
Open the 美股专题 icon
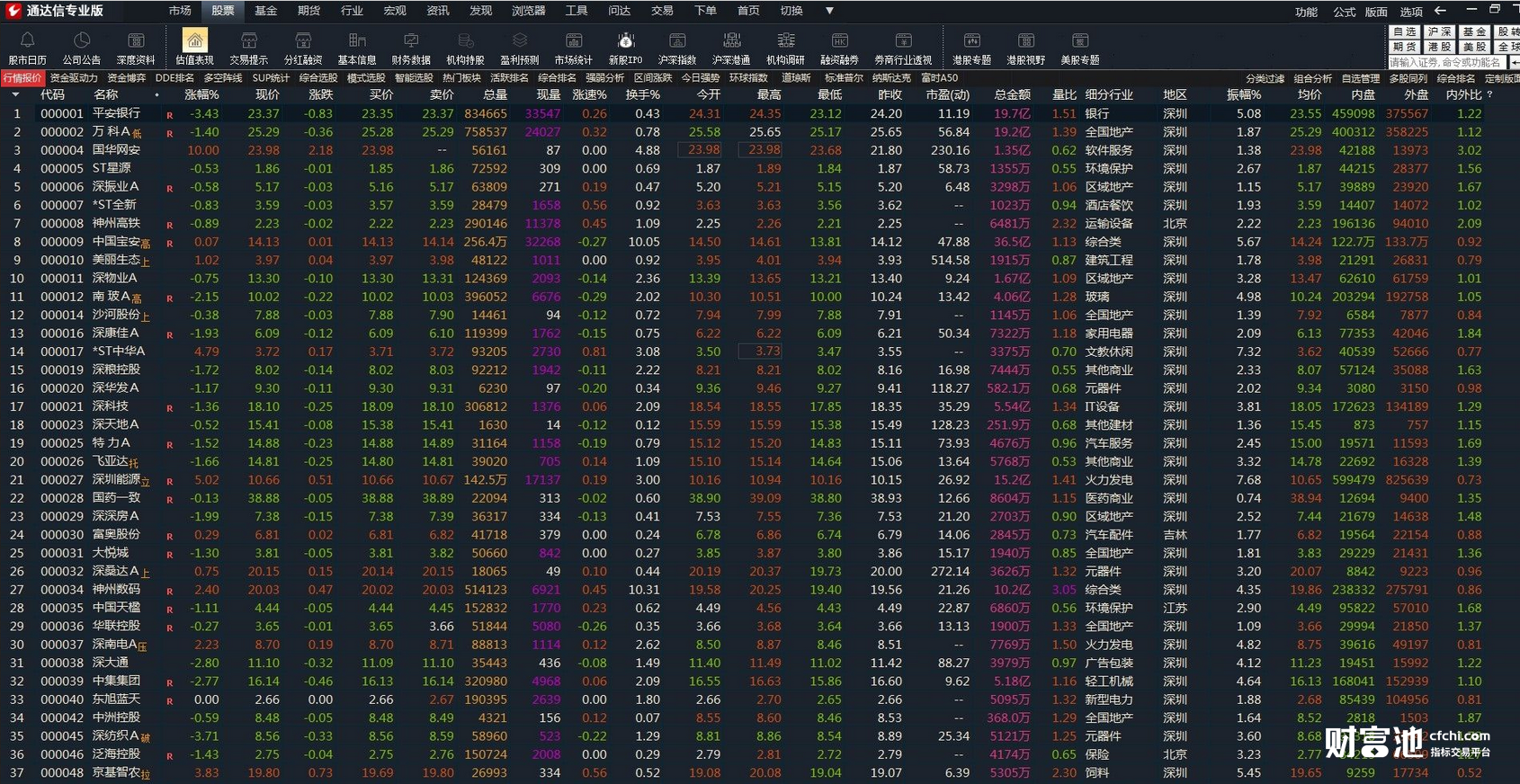click(x=1080, y=40)
